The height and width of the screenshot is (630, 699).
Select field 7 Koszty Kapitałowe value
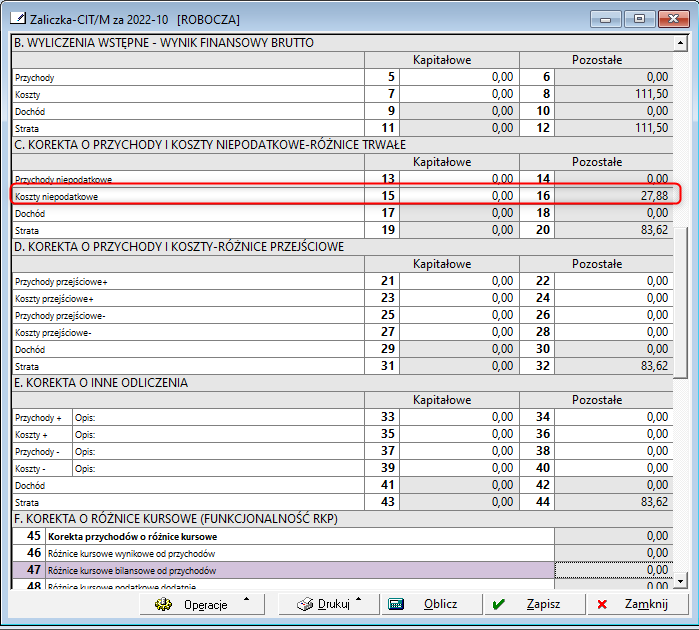point(459,94)
